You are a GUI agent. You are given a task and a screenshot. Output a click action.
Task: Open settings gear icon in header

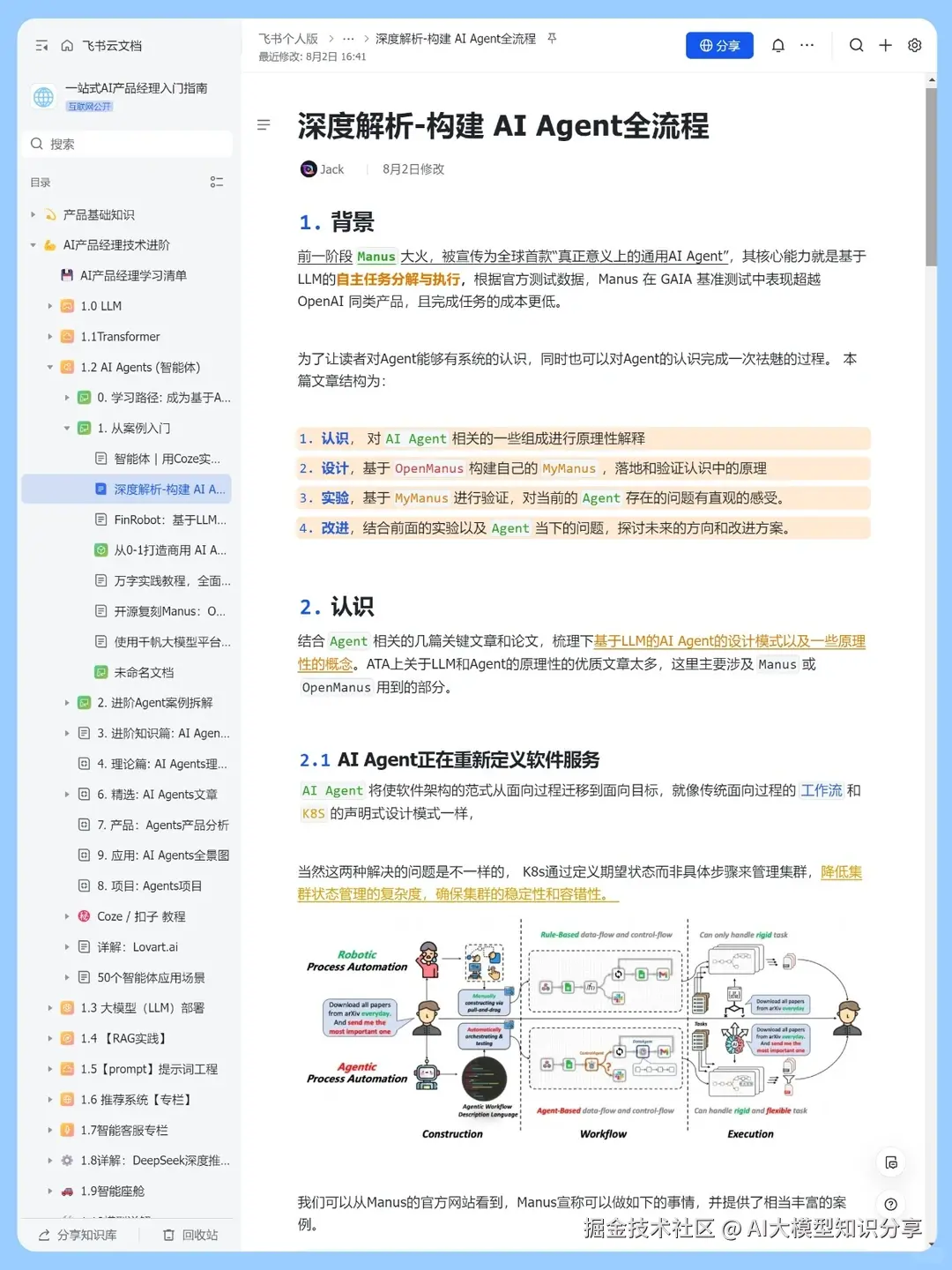point(915,45)
